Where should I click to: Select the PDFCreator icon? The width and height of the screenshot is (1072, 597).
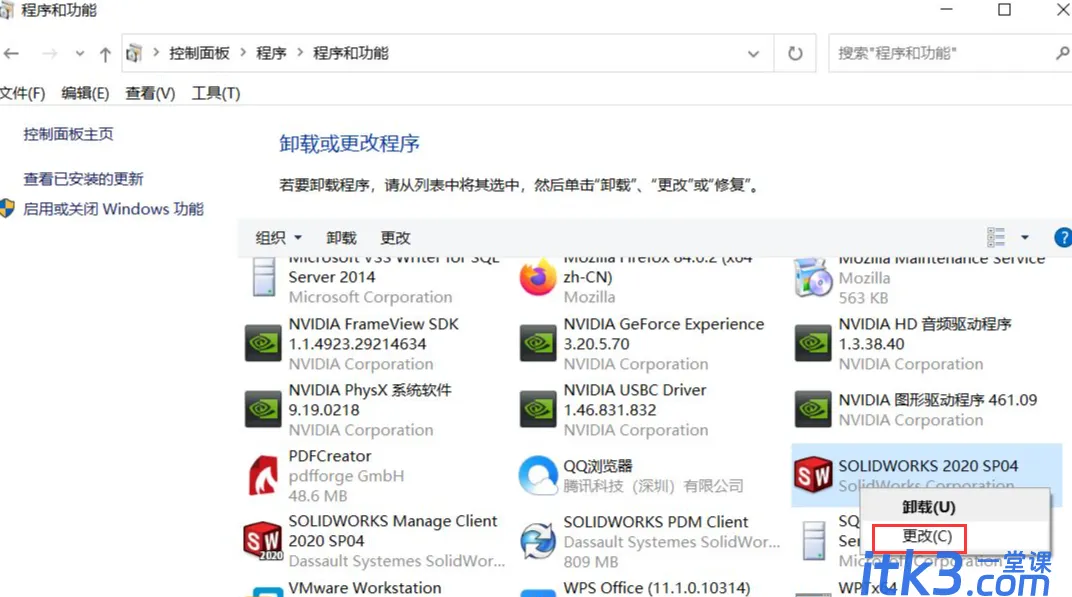point(263,475)
